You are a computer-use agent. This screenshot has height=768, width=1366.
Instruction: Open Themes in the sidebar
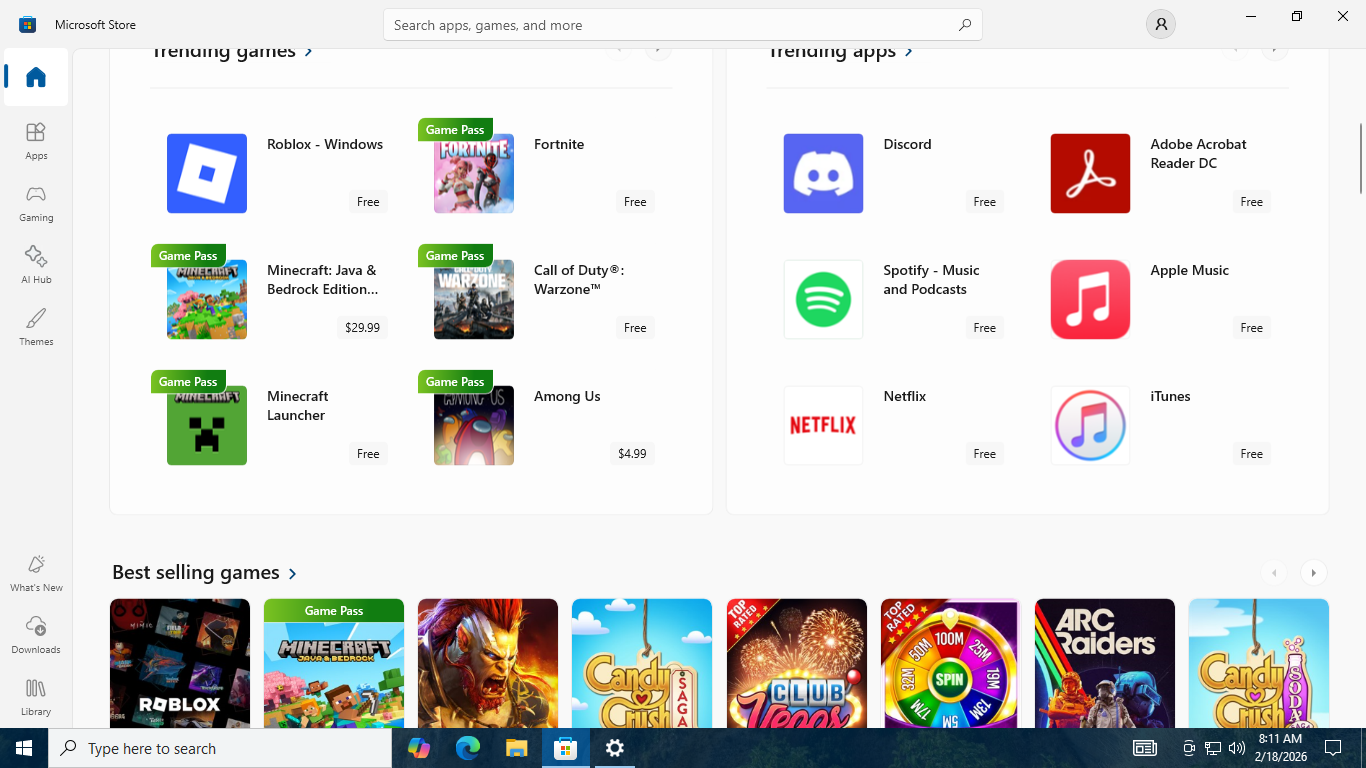coord(36,327)
